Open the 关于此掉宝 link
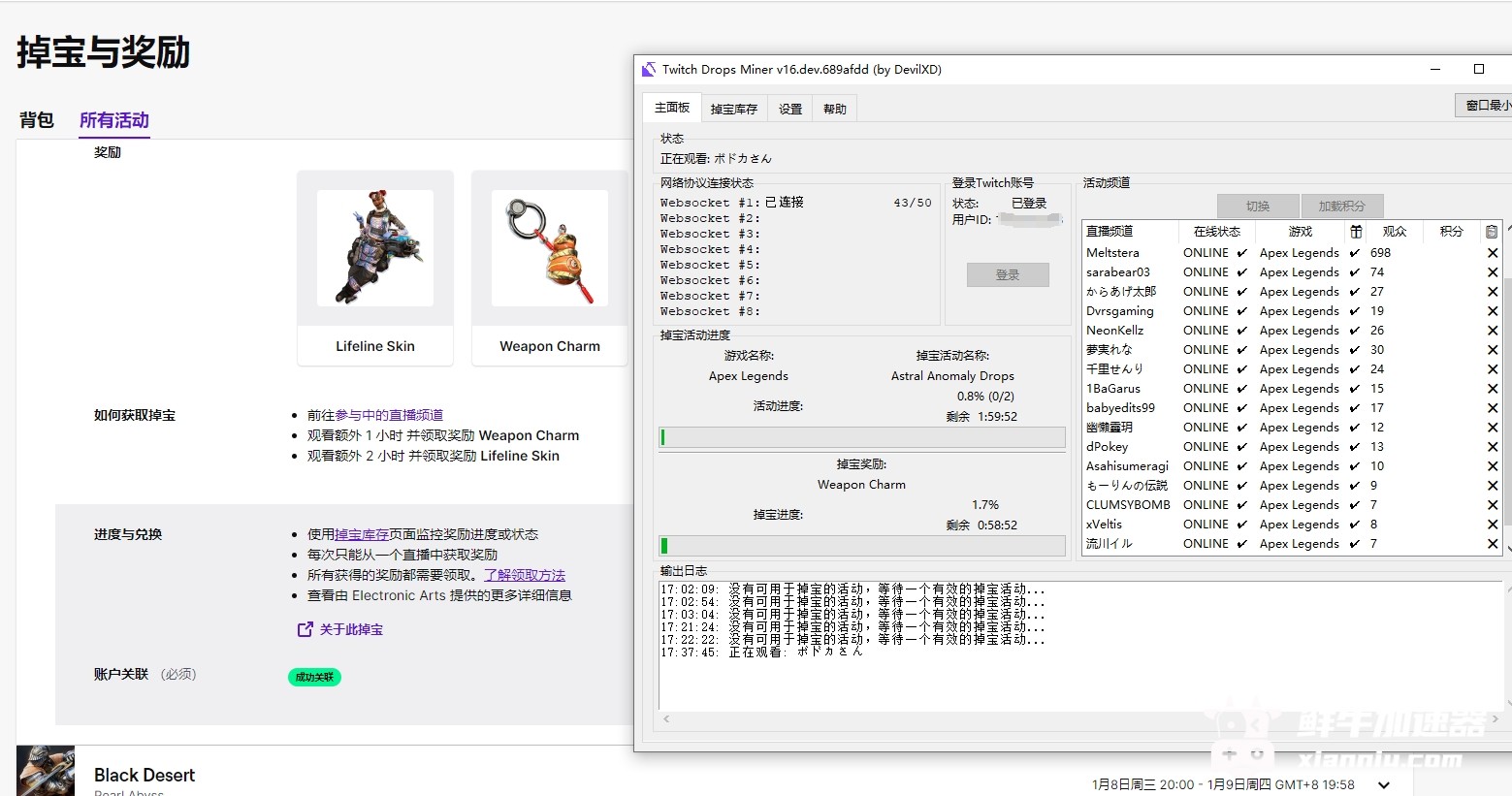 [x=351, y=629]
